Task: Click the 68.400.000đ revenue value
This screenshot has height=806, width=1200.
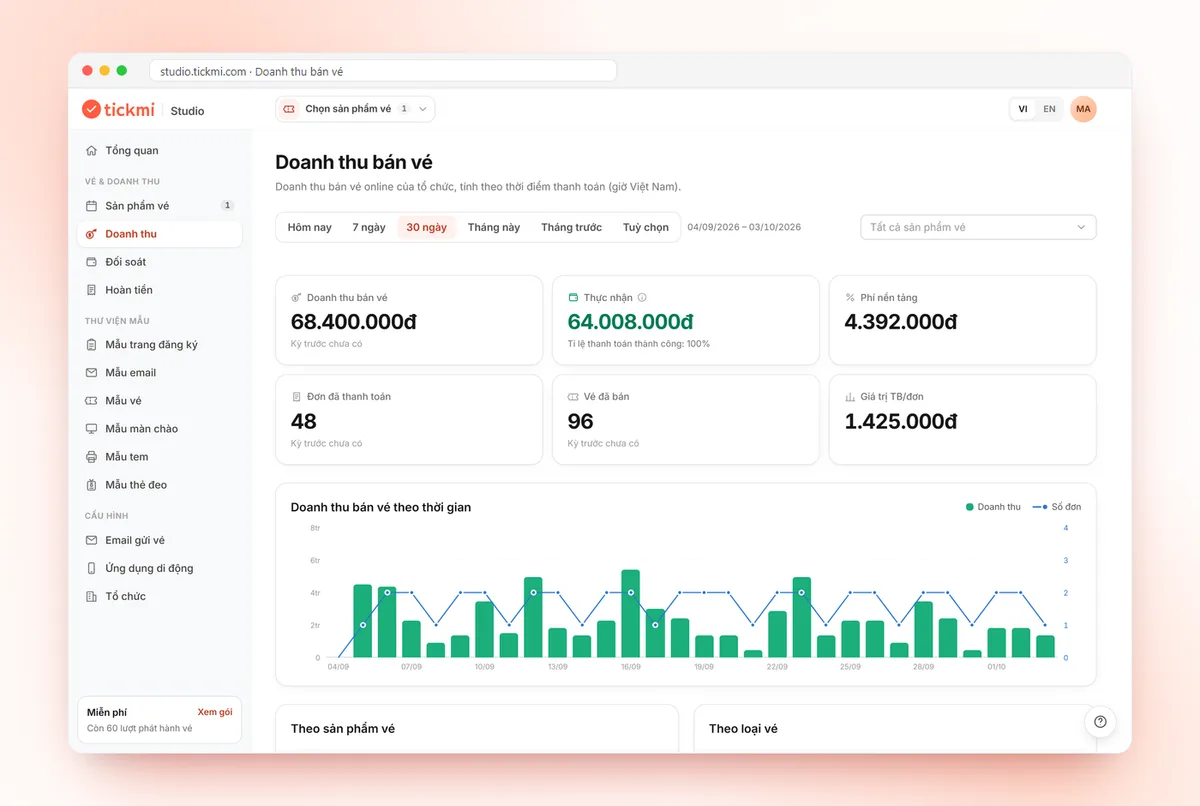Action: tap(354, 321)
